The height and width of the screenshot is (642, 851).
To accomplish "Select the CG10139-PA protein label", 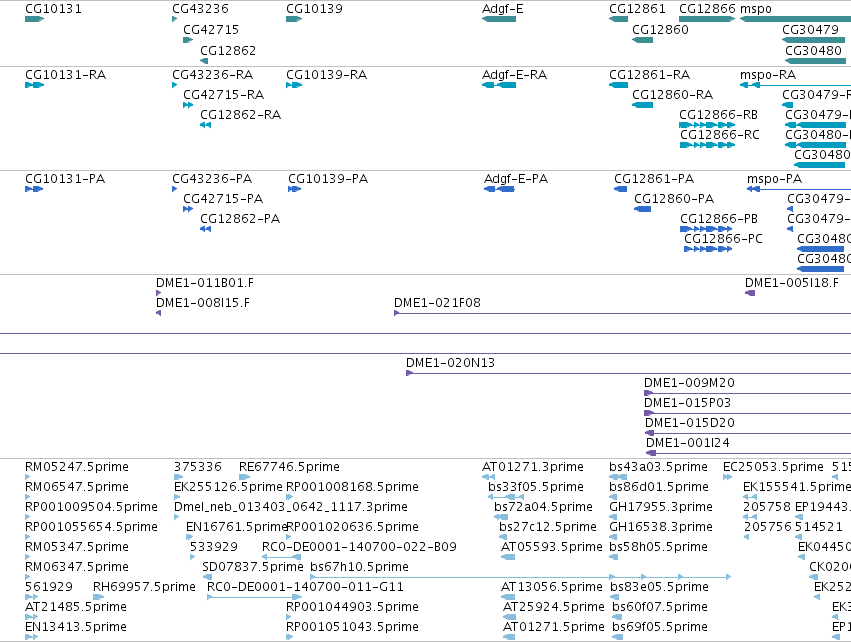I will point(328,179).
